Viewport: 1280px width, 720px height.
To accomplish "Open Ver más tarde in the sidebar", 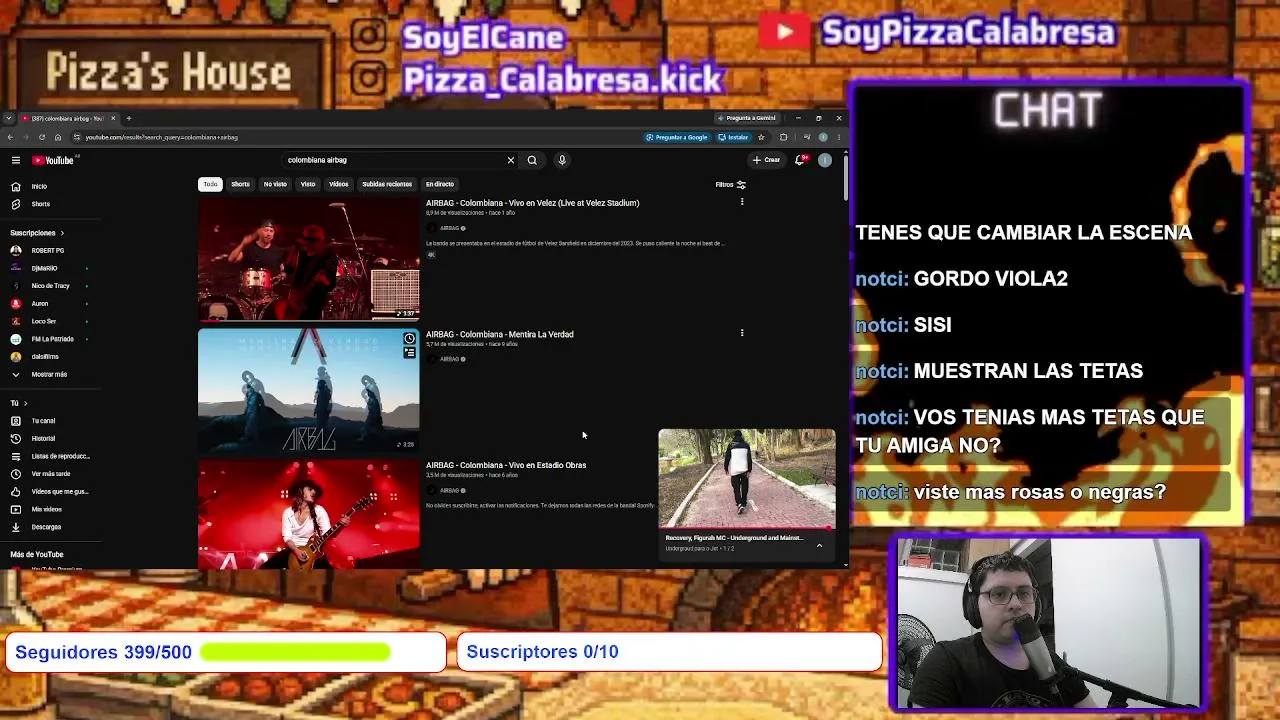I will click(x=51, y=474).
